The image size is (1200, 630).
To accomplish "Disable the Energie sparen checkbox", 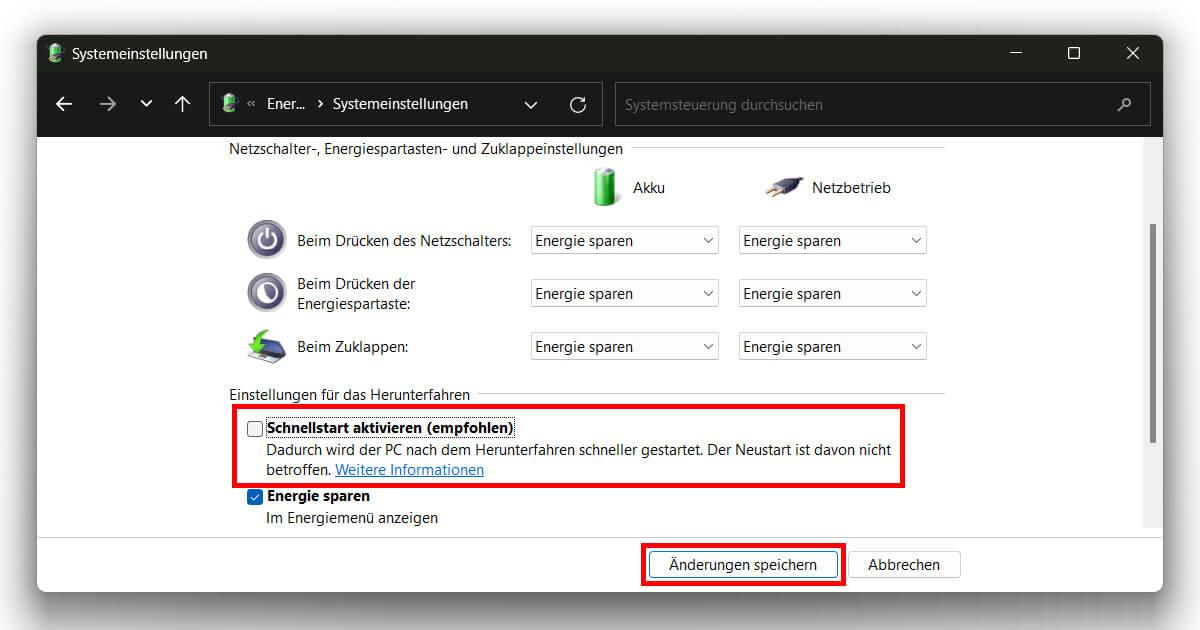I will point(255,496).
